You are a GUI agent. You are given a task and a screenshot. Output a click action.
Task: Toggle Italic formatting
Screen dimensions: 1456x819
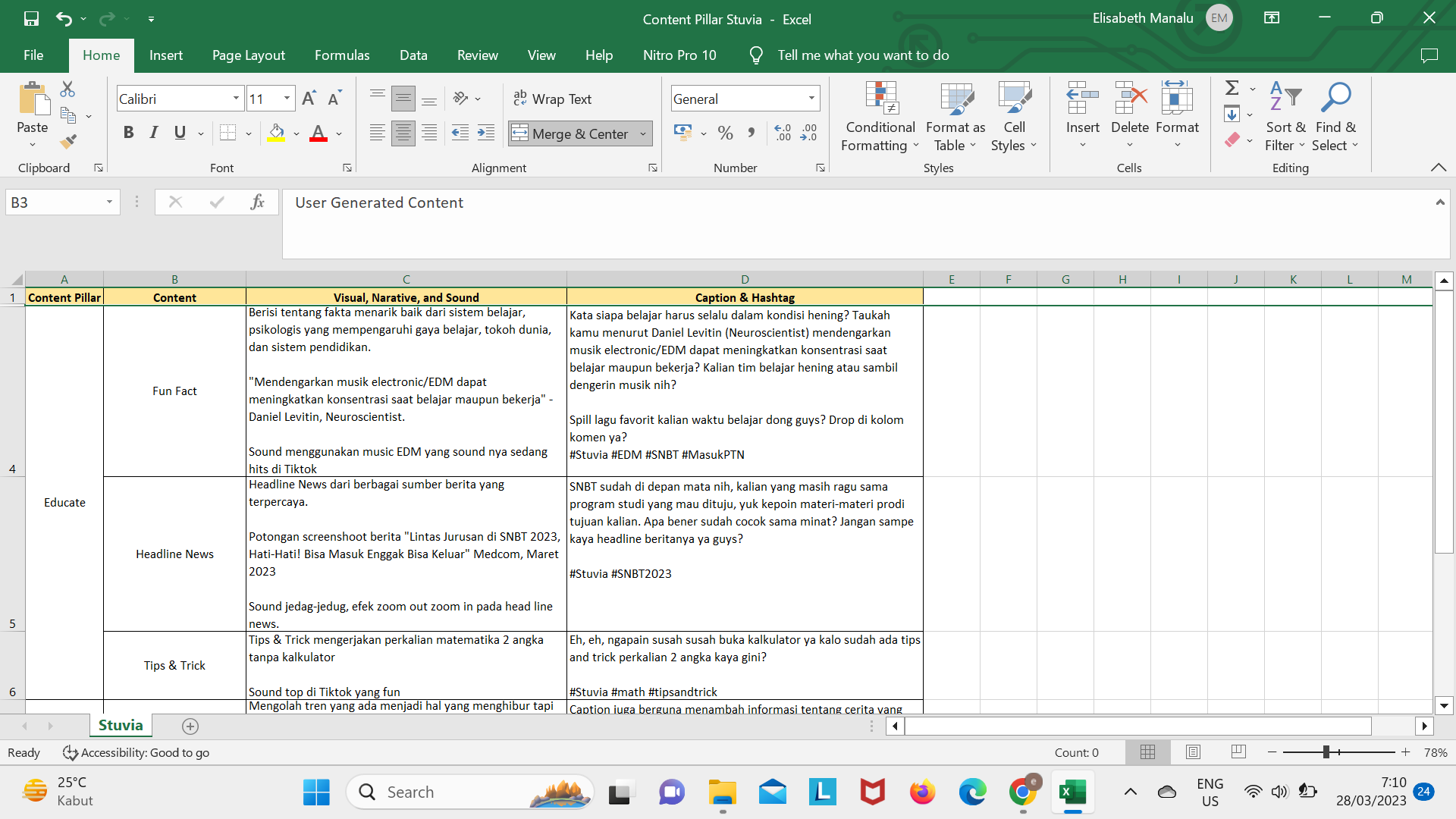(x=154, y=133)
